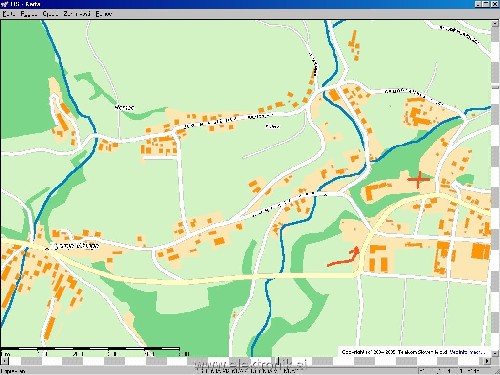500x375 pixels.
Task: Click the horizontal scrollbar's right arrow
Action: tap(487, 361)
